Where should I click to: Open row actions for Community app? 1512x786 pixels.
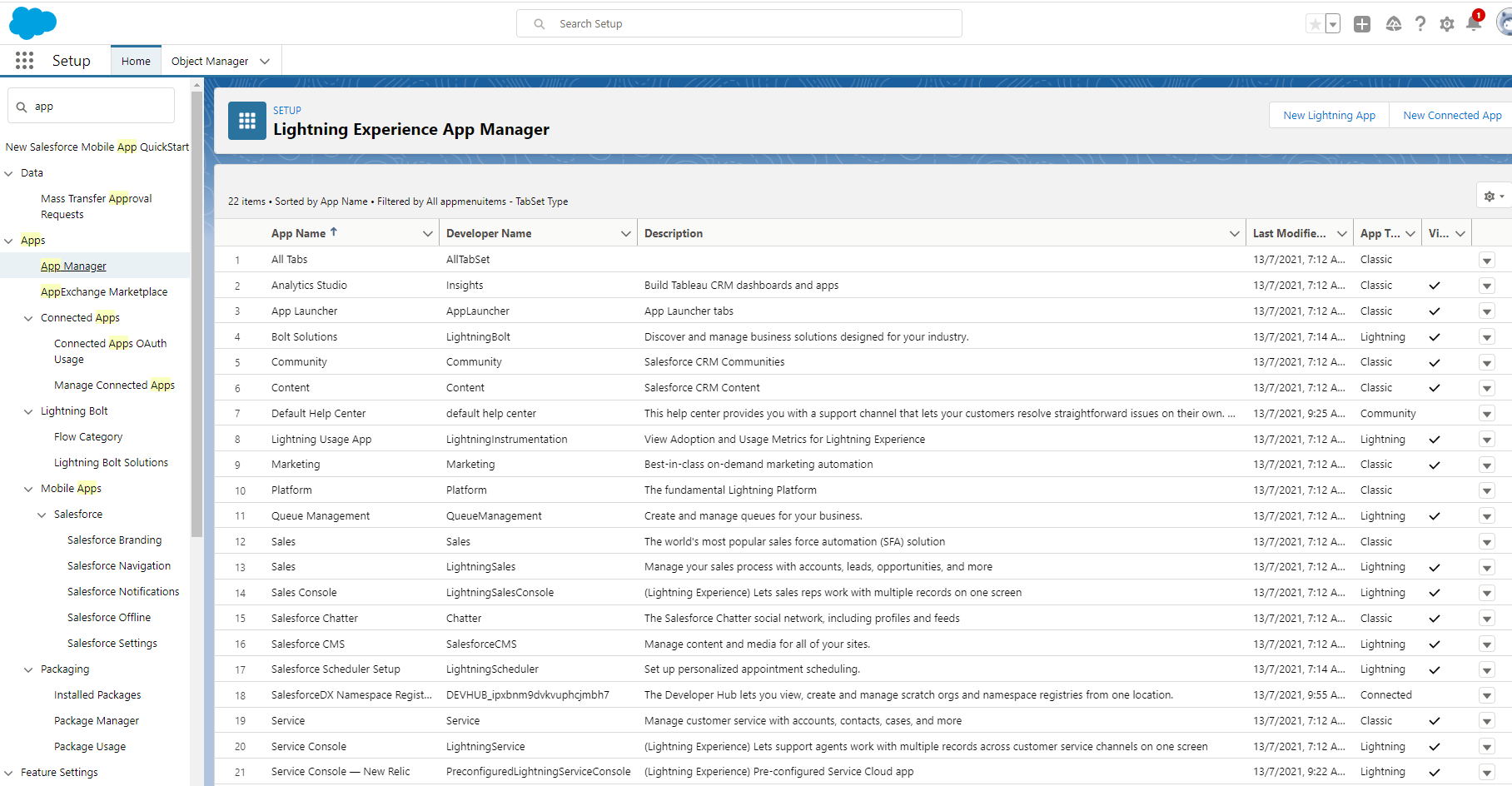[1487, 362]
